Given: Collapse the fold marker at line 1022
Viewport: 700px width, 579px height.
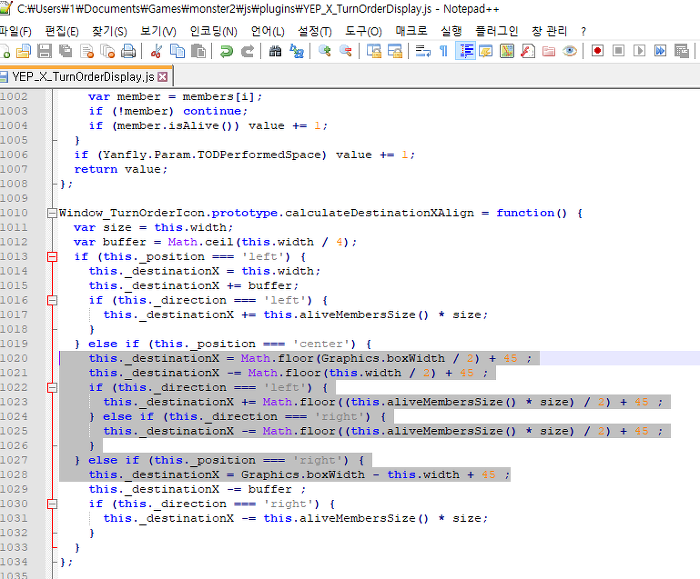Looking at the screenshot, I should click(52, 387).
